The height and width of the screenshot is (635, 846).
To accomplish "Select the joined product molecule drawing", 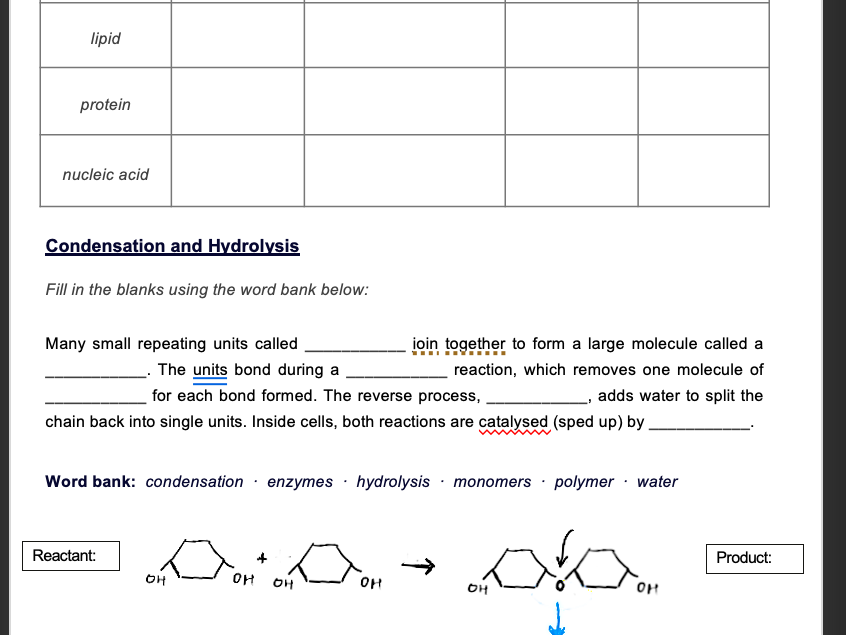I will point(563,572).
